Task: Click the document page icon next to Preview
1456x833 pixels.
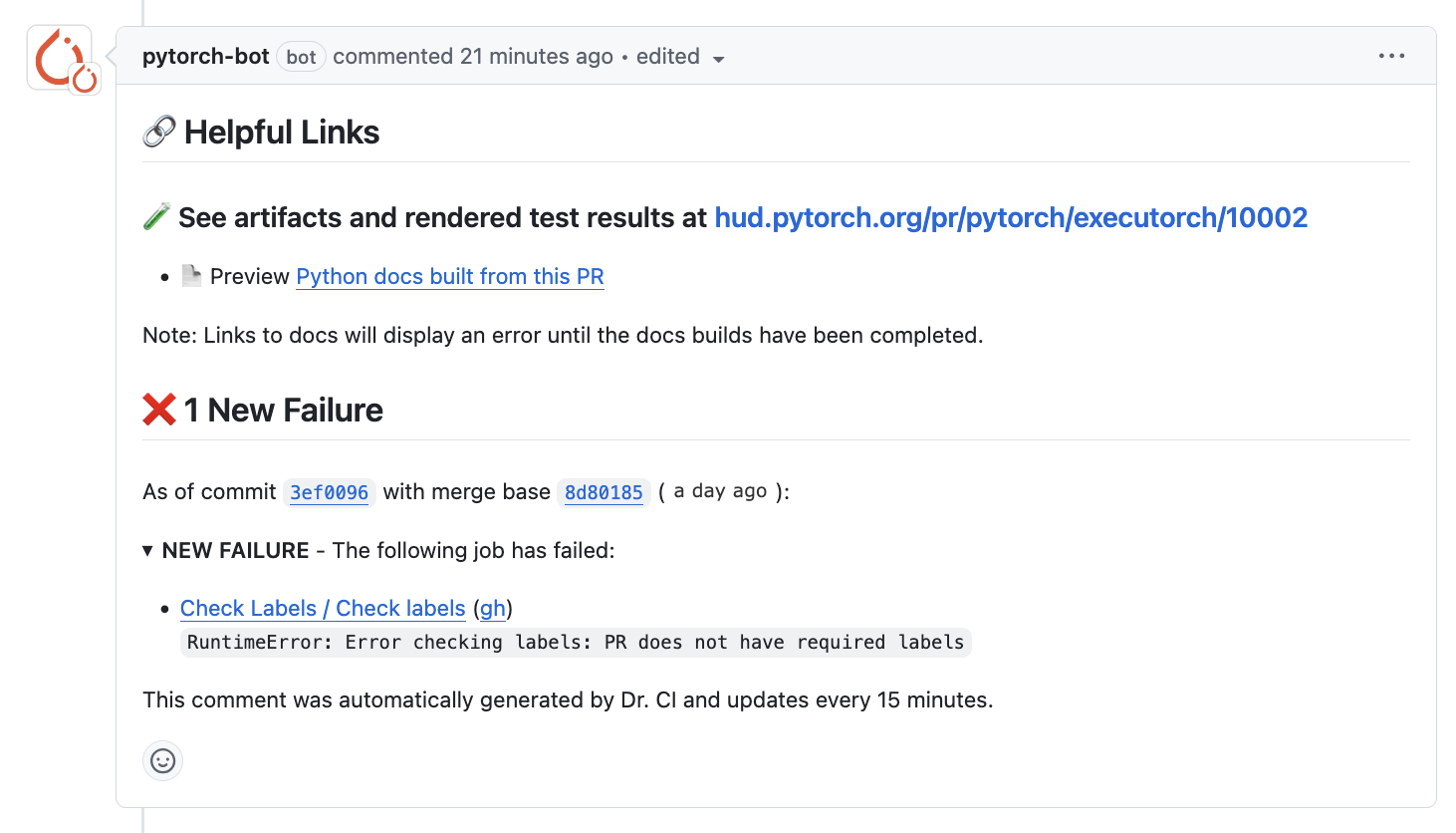Action: [192, 276]
